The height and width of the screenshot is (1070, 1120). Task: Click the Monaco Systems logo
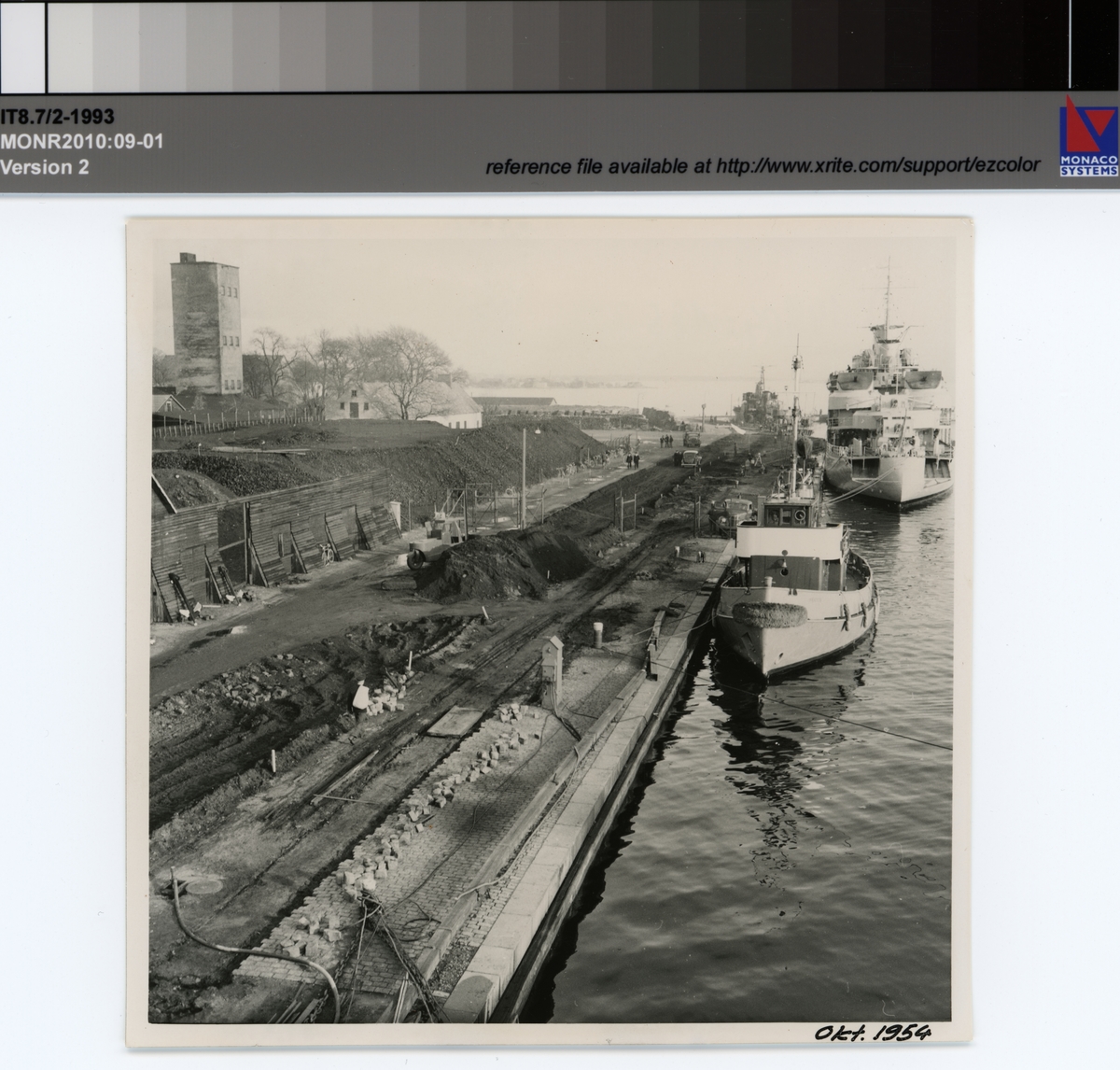click(1088, 136)
